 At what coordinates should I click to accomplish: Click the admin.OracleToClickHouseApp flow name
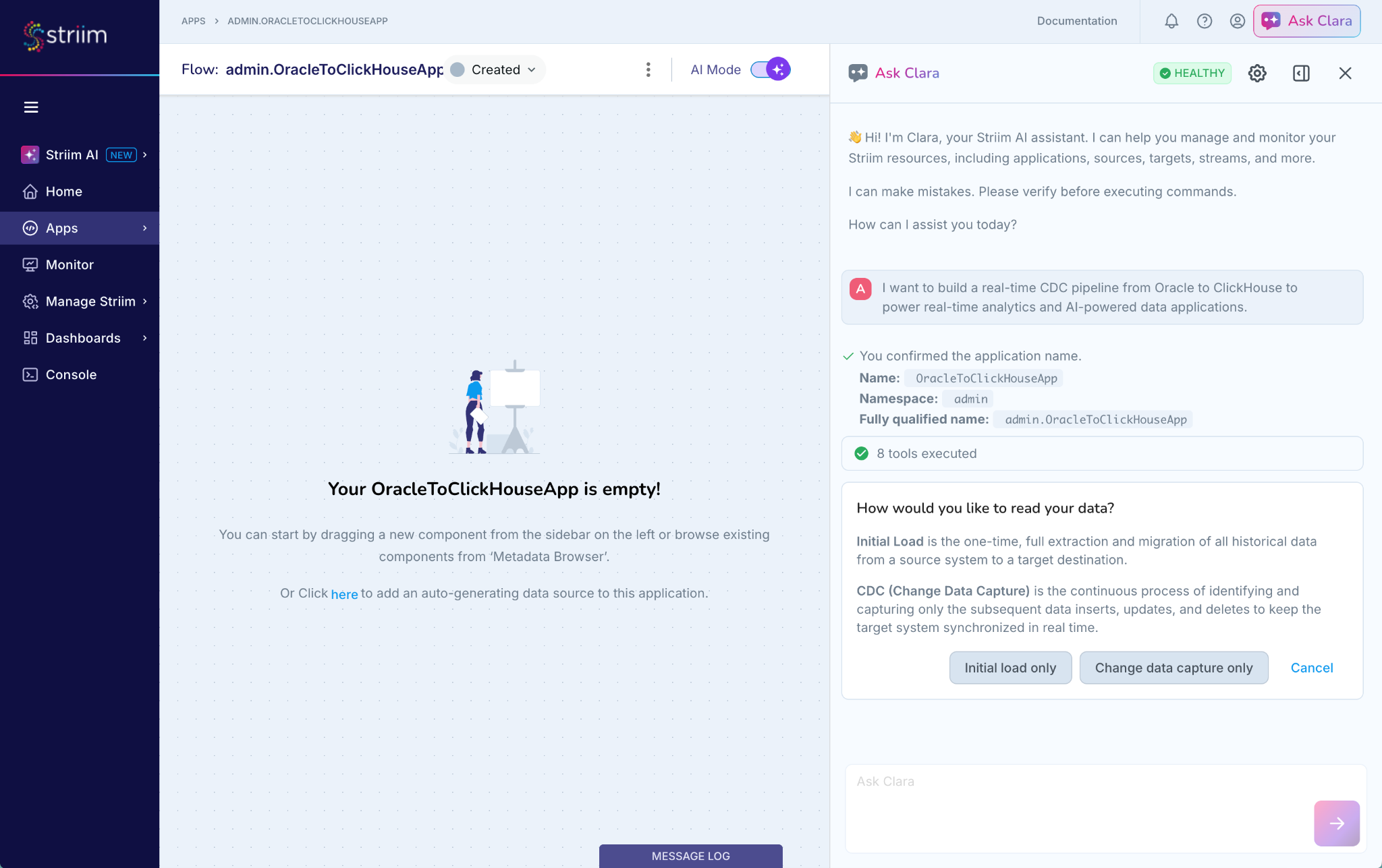[x=334, y=69]
